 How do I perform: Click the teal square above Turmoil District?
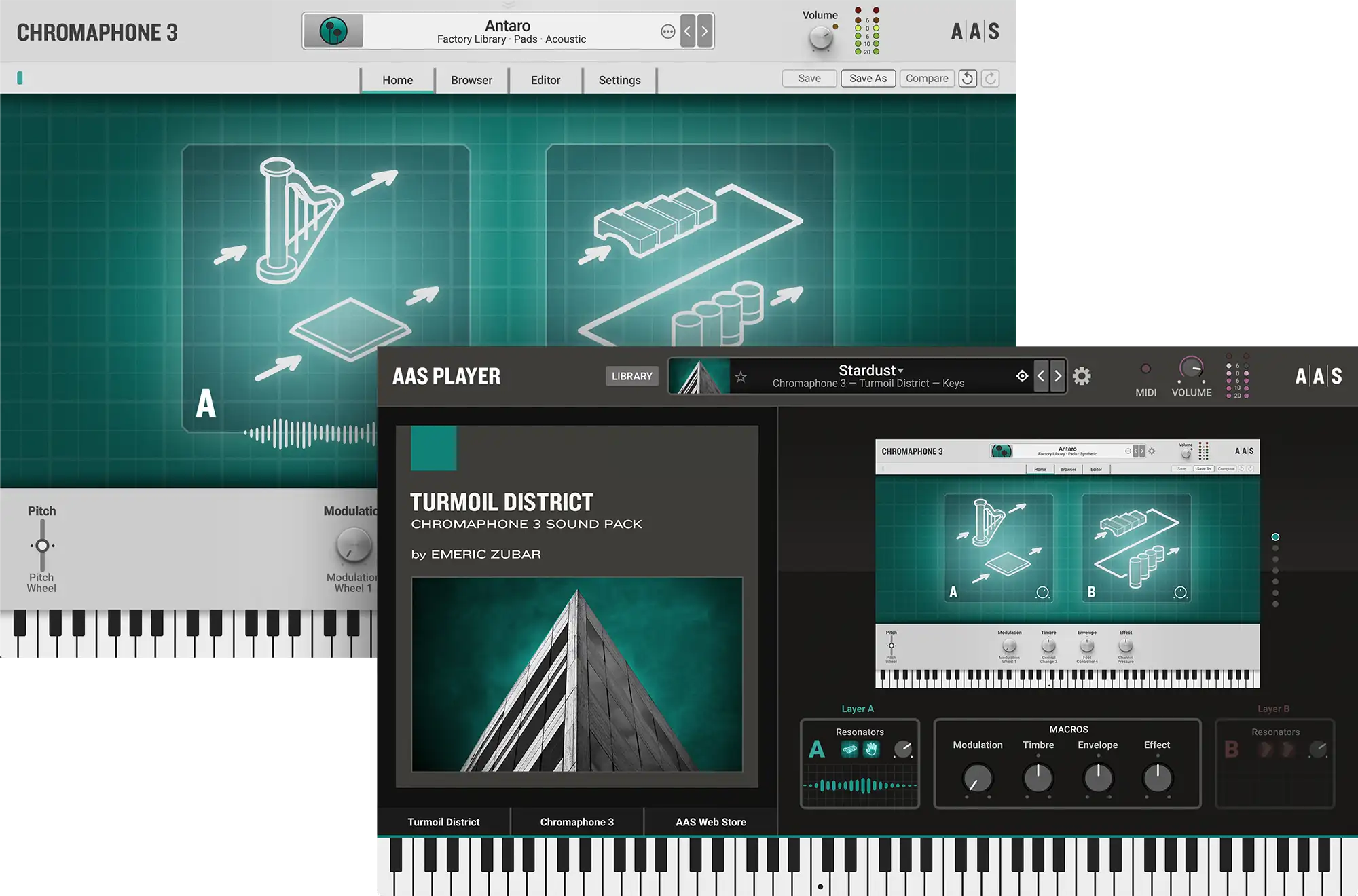[434, 448]
